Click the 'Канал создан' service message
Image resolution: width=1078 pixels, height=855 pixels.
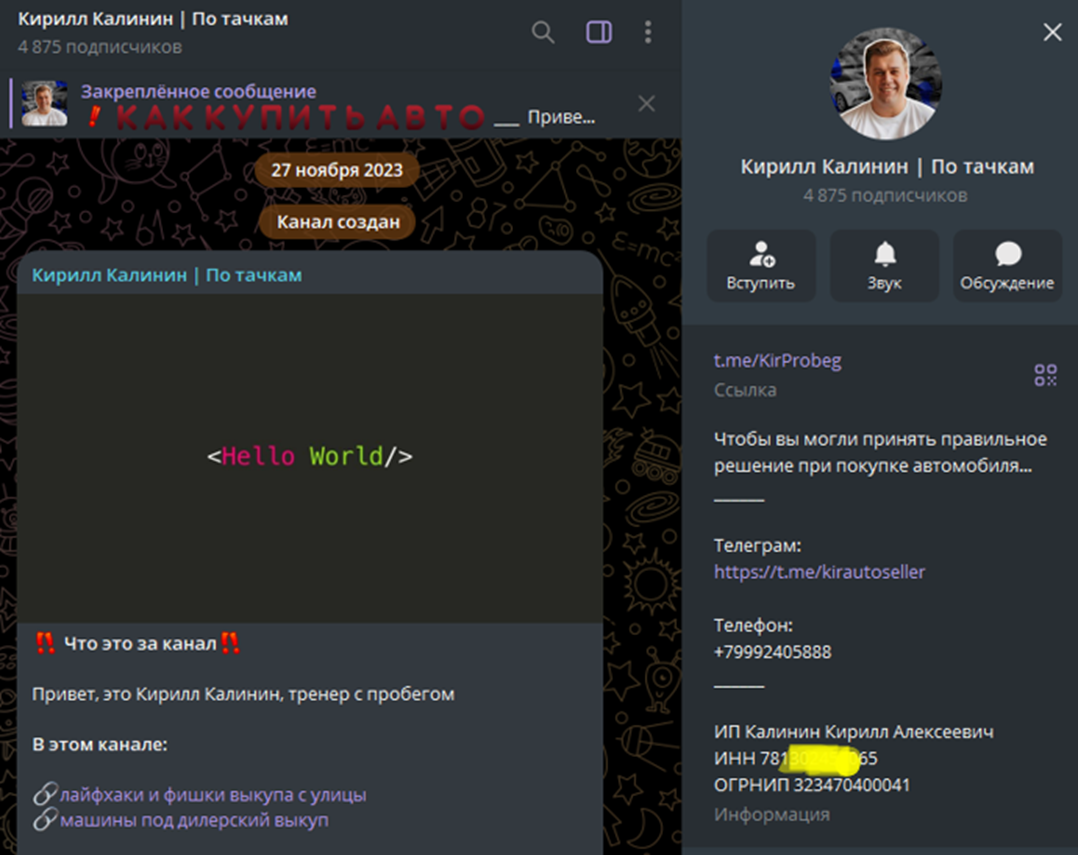click(338, 222)
